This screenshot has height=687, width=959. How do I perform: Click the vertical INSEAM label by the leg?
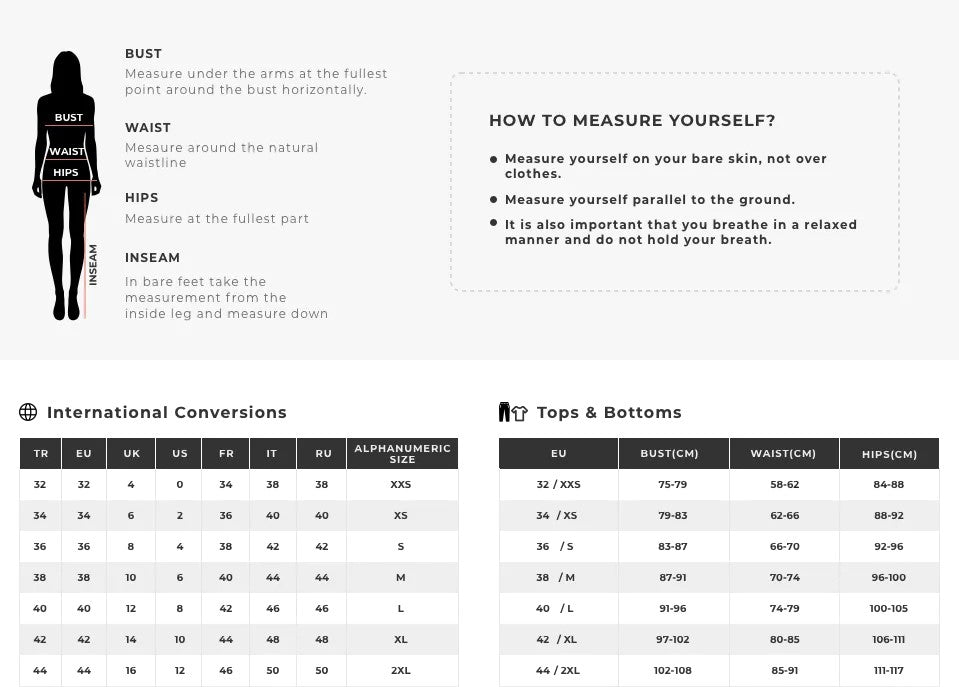tap(93, 265)
